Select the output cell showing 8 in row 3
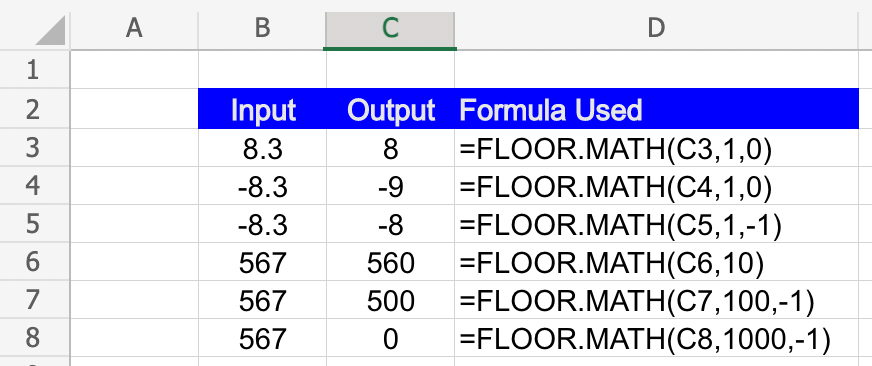Screen dimensions: 872x366 [390, 148]
